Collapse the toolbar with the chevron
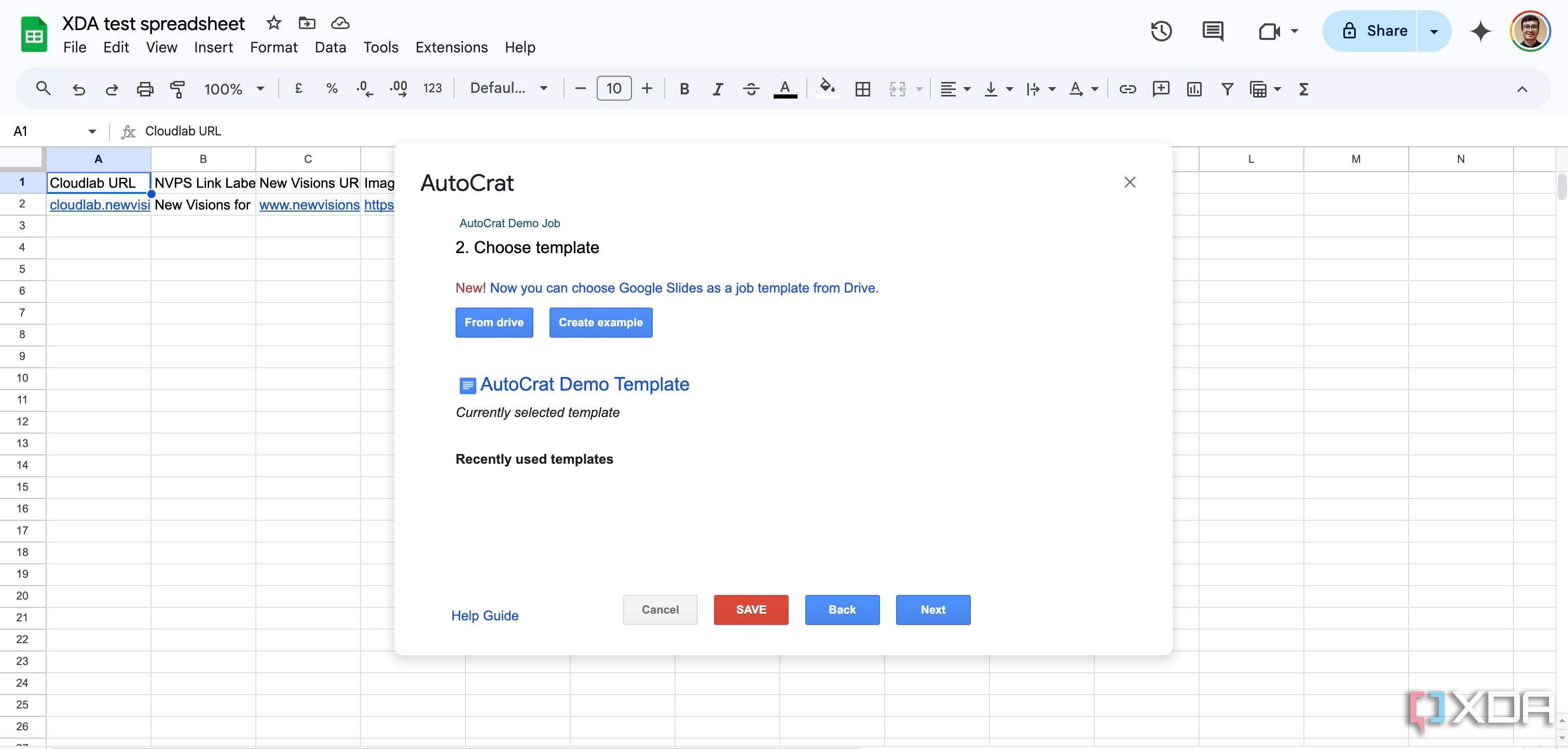1568x749 pixels. pyautogui.click(x=1522, y=89)
